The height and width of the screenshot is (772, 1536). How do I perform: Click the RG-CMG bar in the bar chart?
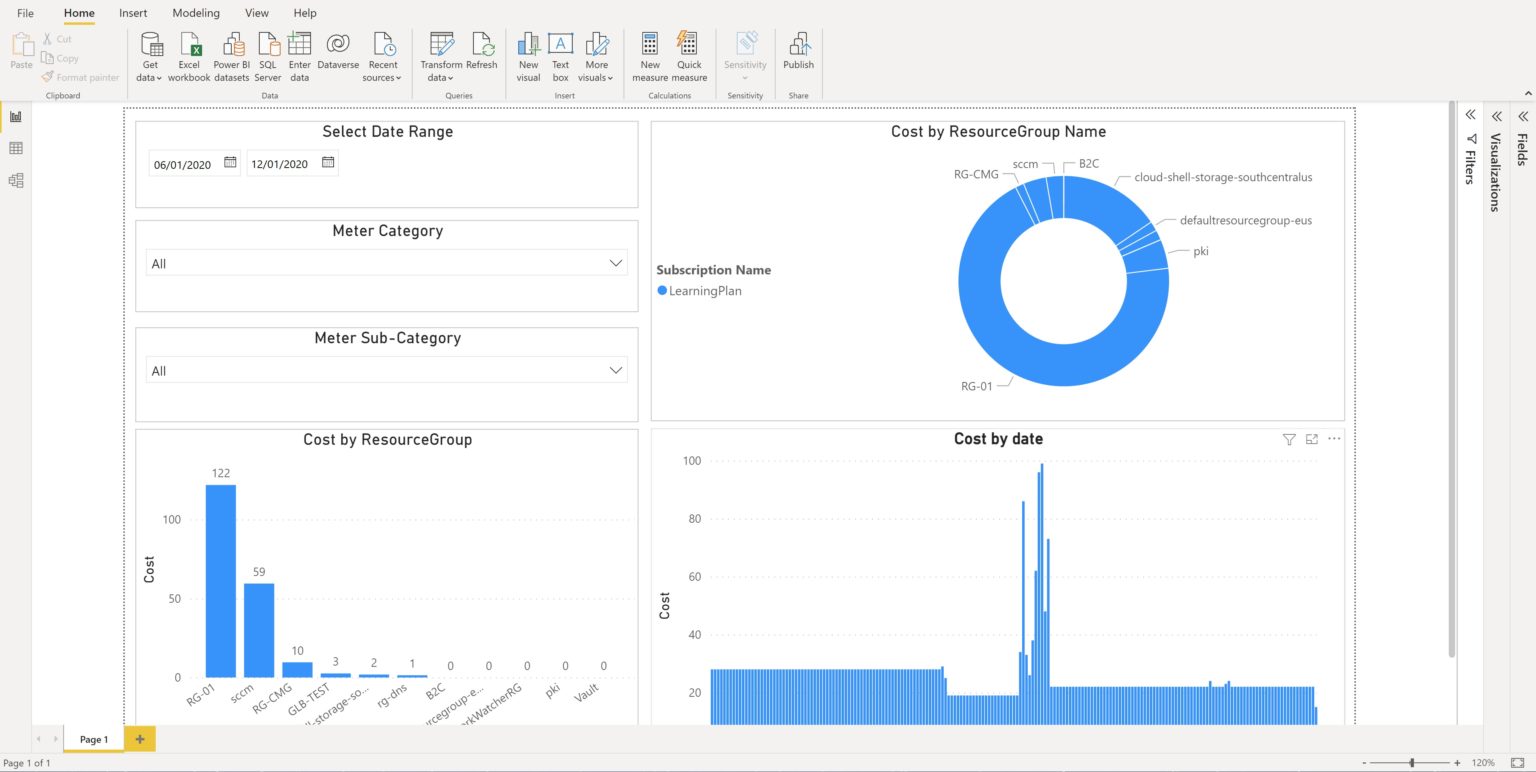pos(297,669)
